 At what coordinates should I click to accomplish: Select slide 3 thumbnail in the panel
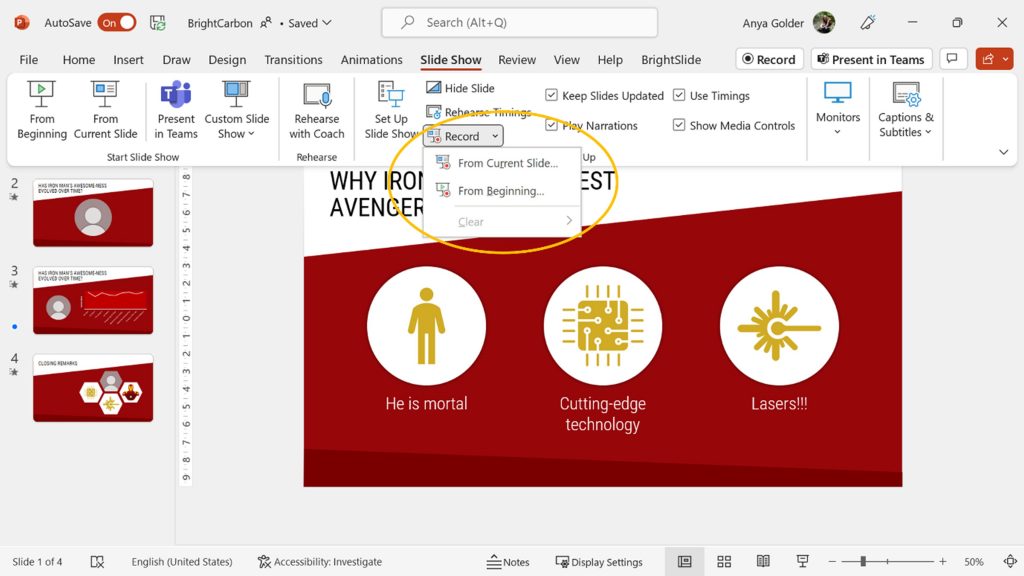92,301
